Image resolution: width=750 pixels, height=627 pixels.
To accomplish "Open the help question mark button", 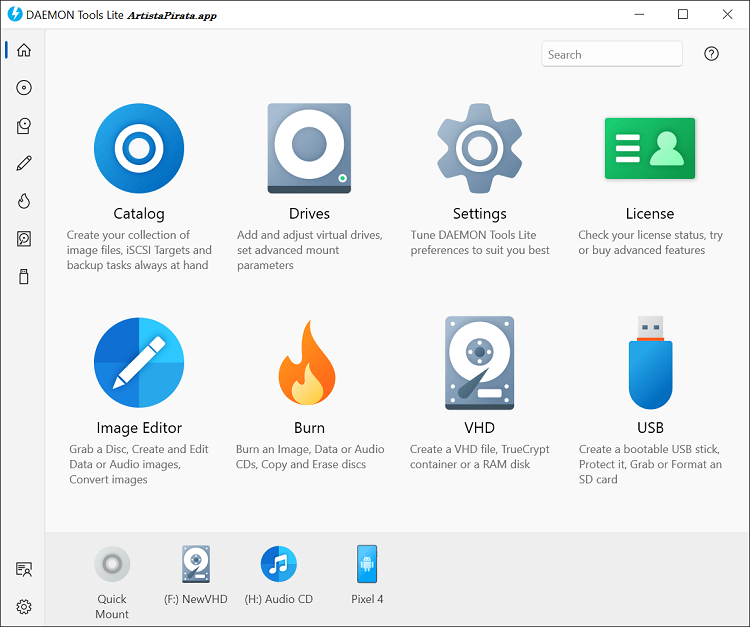I will click(711, 54).
